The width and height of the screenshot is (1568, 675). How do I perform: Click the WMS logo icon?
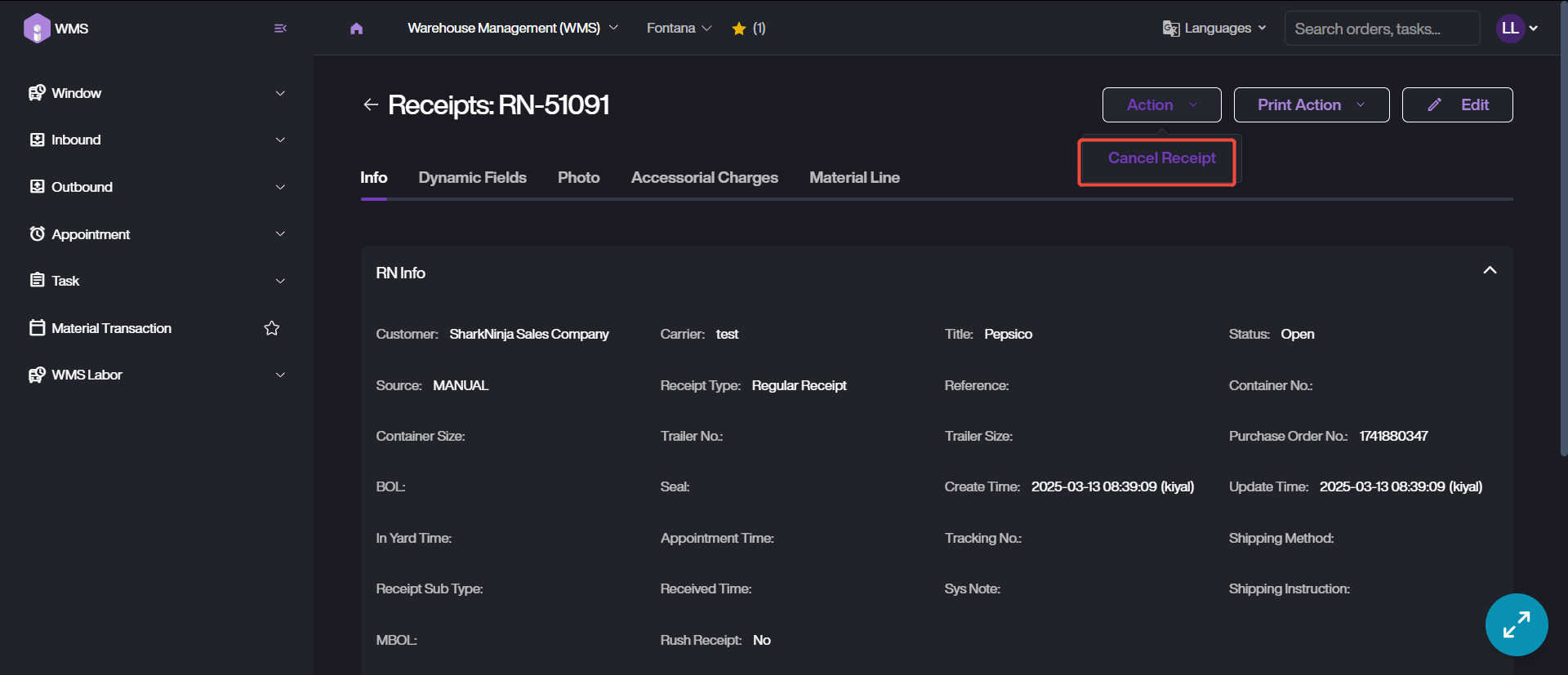point(37,29)
